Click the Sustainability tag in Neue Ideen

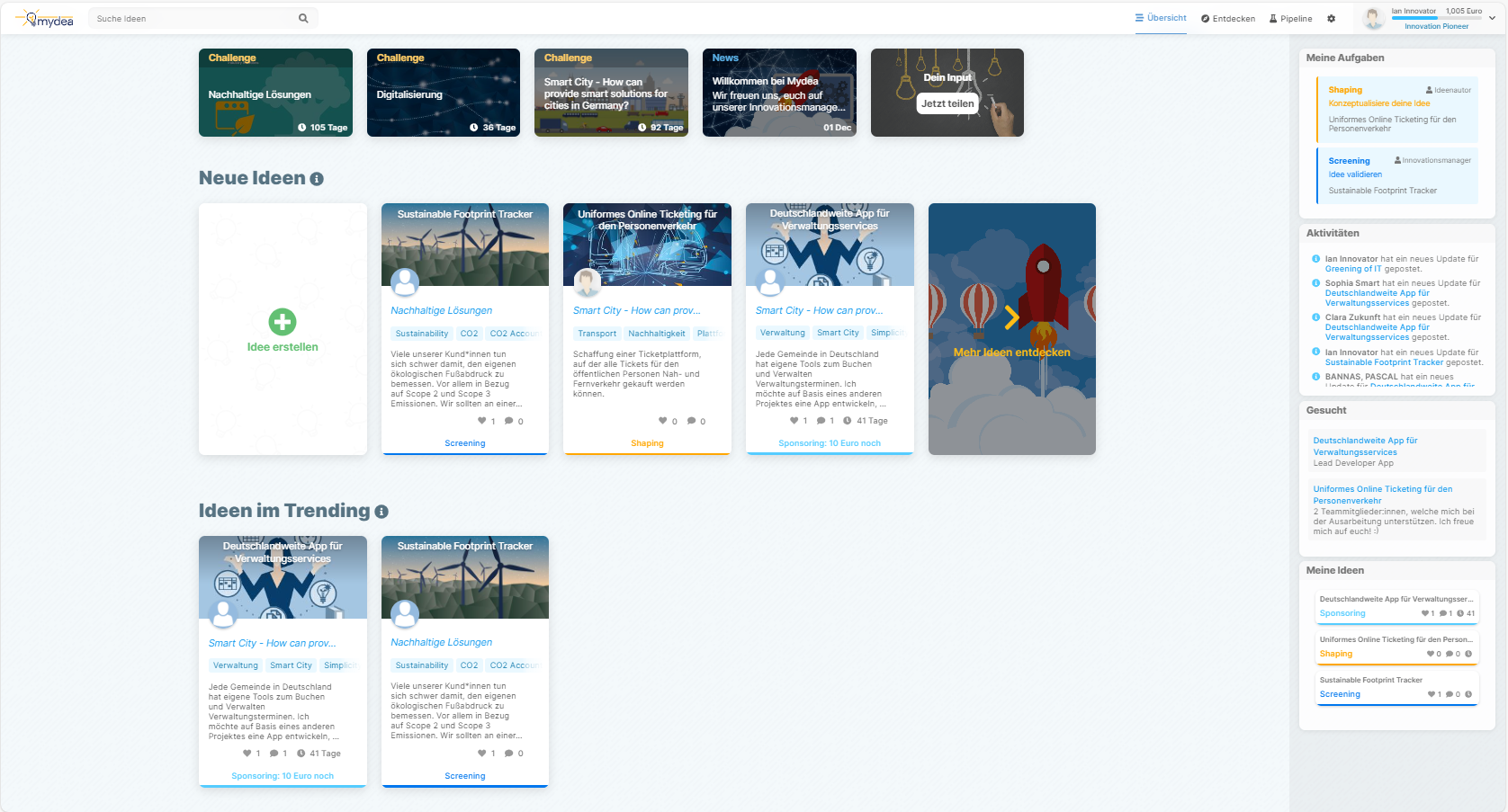coord(422,334)
